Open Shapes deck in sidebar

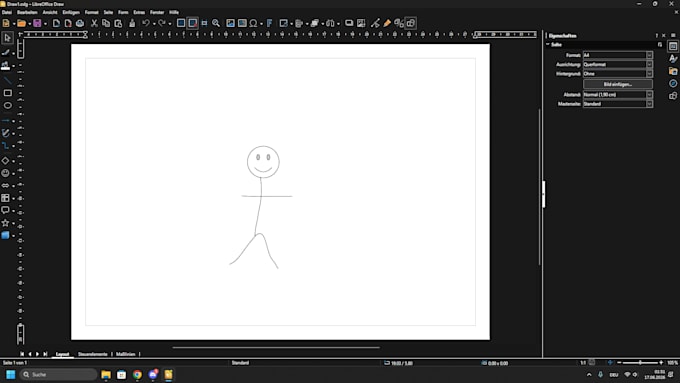point(673,95)
